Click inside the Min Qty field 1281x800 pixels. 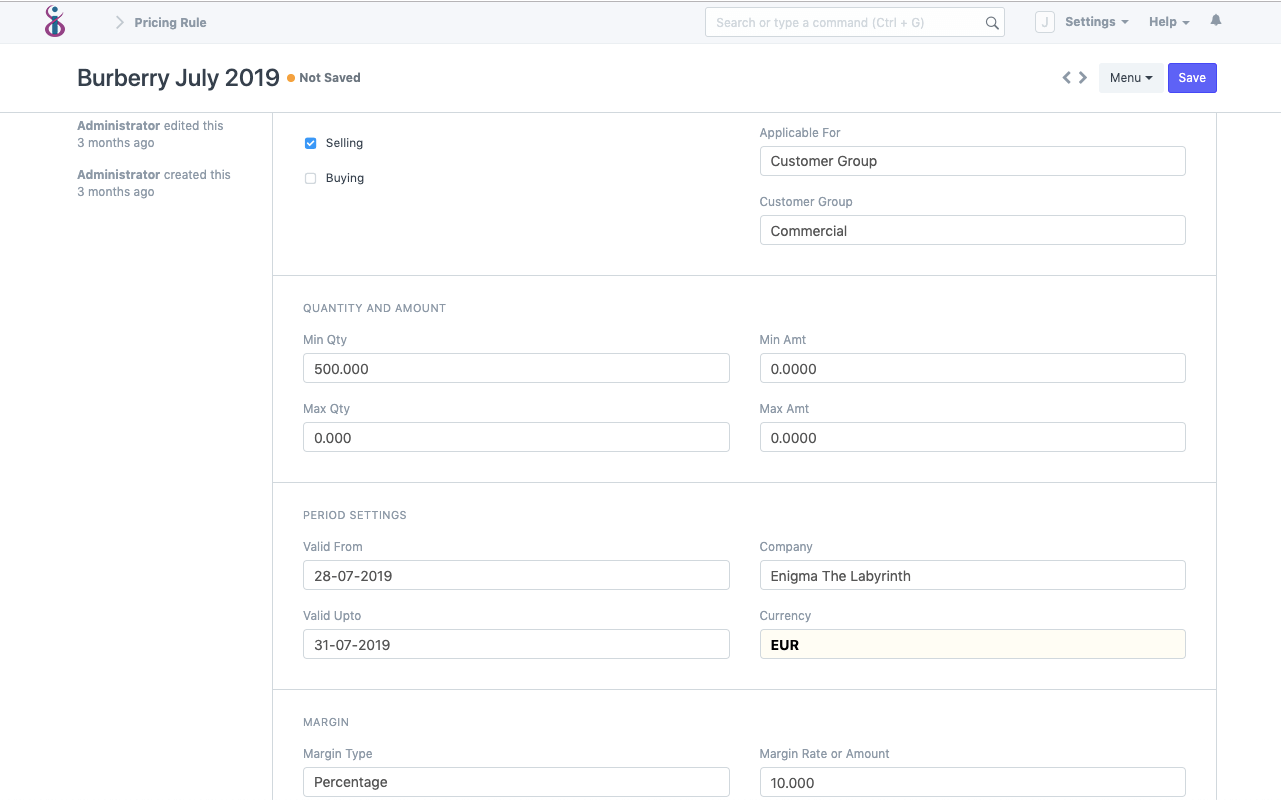(515, 368)
